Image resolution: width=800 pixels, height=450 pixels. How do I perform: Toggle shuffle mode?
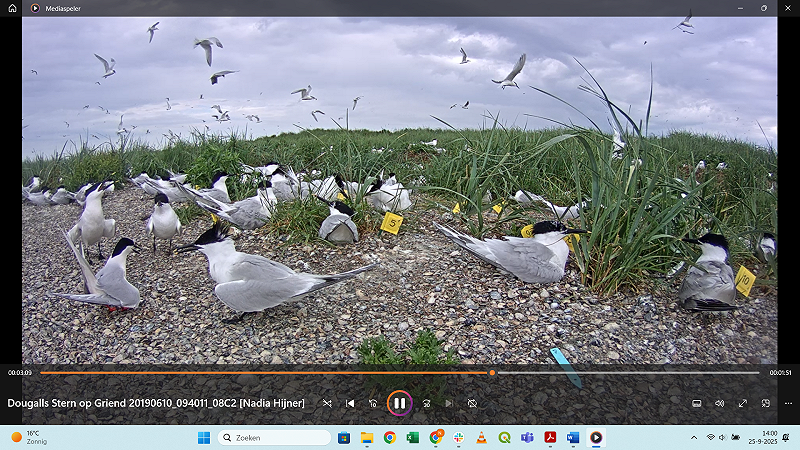tap(327, 403)
